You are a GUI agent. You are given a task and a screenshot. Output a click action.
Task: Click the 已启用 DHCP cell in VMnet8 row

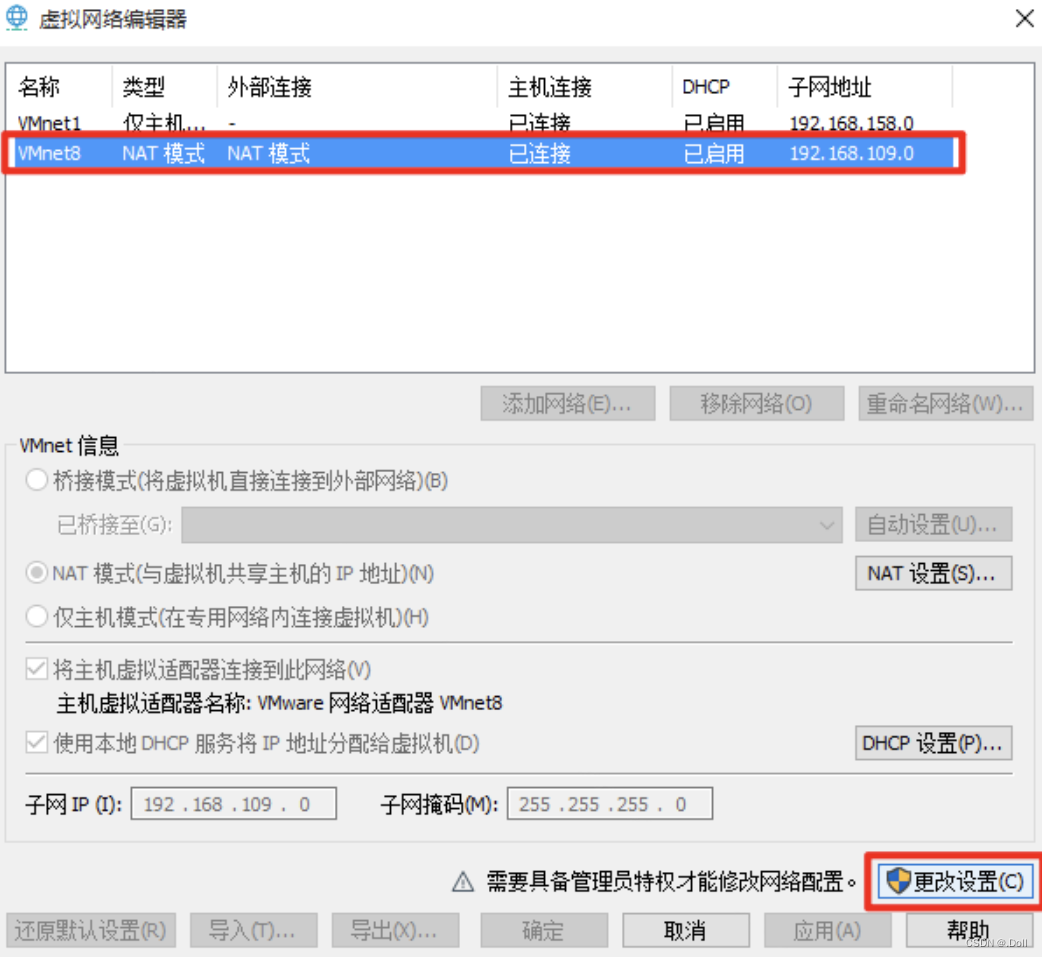click(x=714, y=154)
